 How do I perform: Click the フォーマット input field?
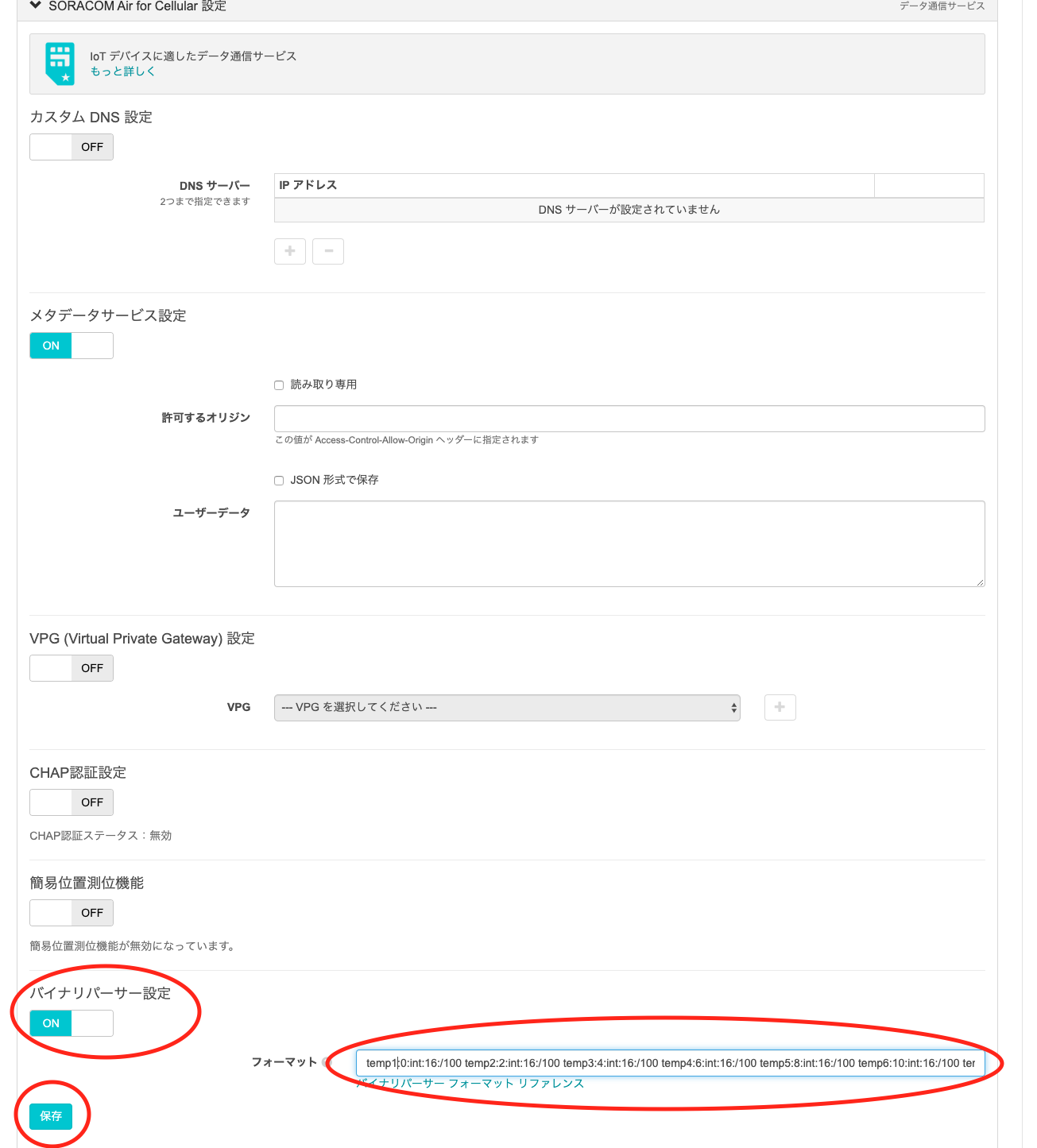(x=670, y=1063)
